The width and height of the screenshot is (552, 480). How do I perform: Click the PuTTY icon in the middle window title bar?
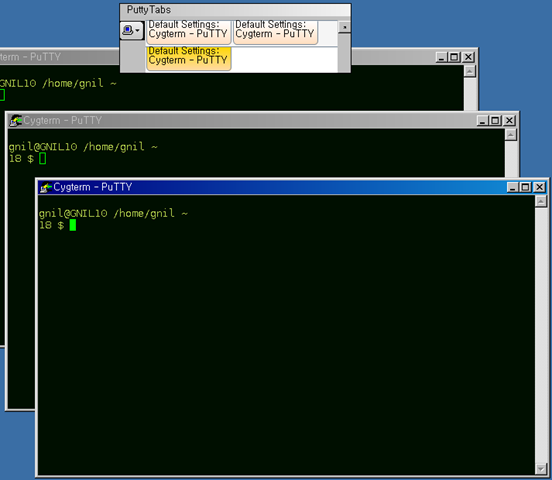point(15,120)
